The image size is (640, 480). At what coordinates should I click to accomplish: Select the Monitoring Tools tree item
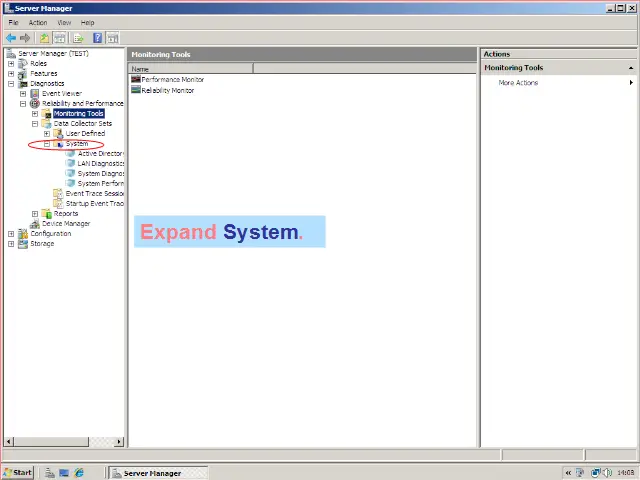point(78,113)
